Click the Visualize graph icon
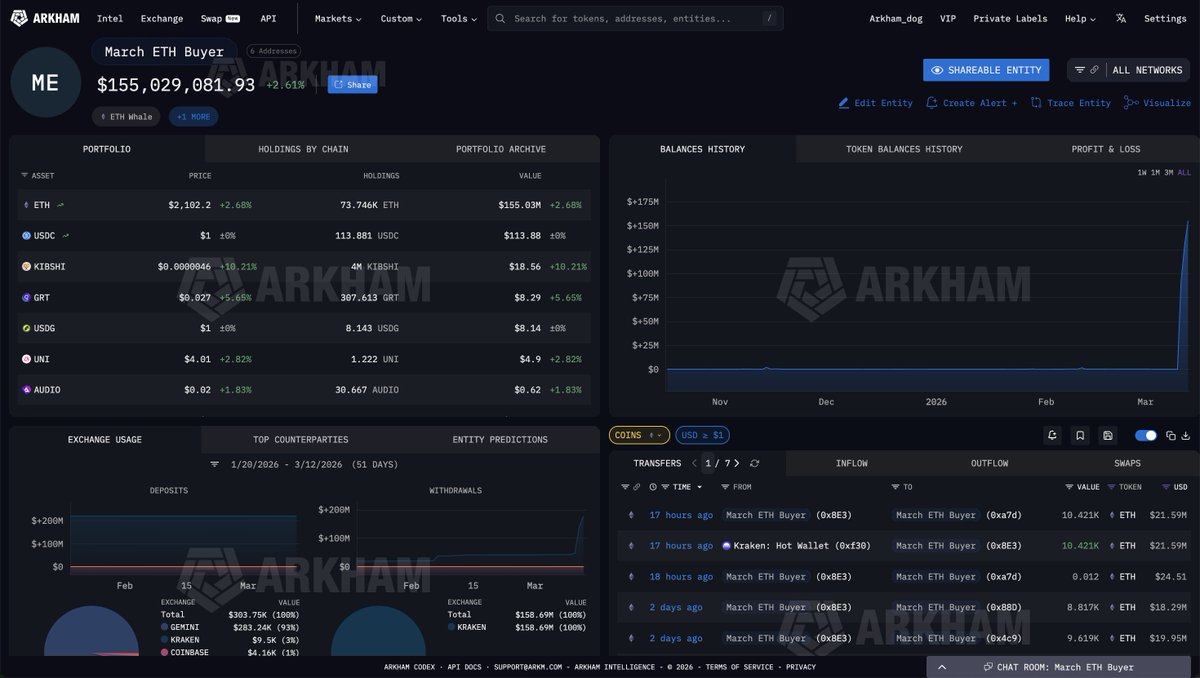 tap(1131, 103)
